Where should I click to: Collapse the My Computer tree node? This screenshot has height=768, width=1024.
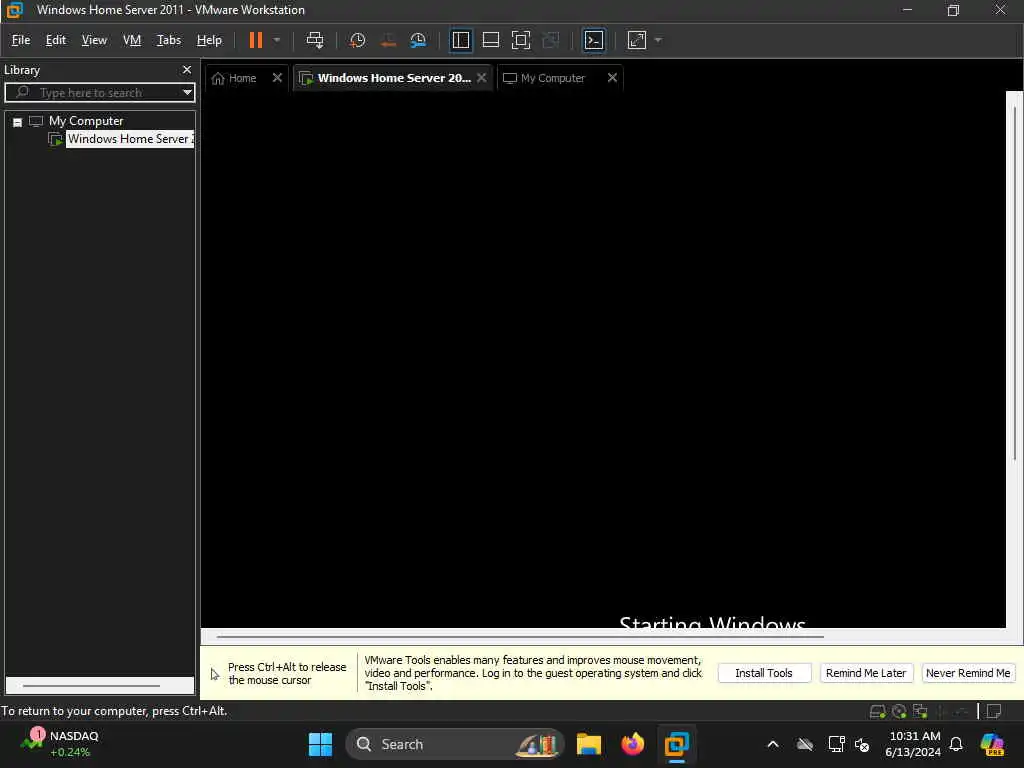point(18,122)
